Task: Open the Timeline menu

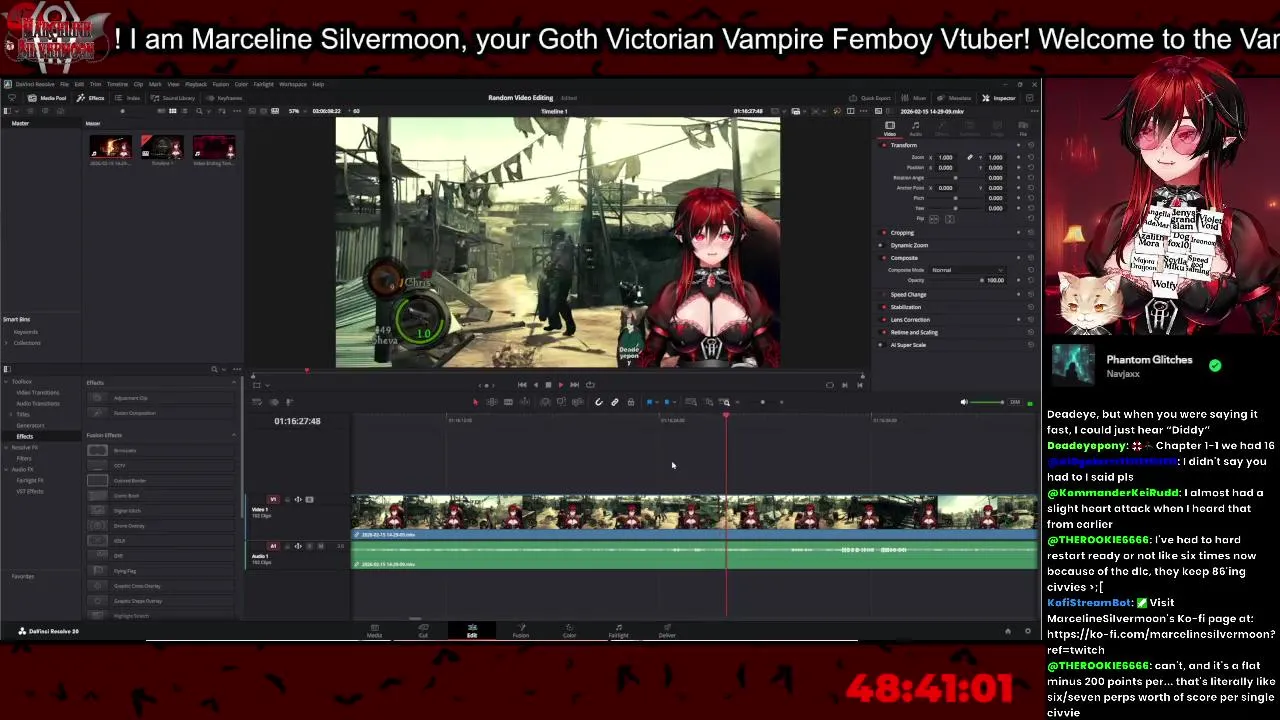Action: pos(117,84)
